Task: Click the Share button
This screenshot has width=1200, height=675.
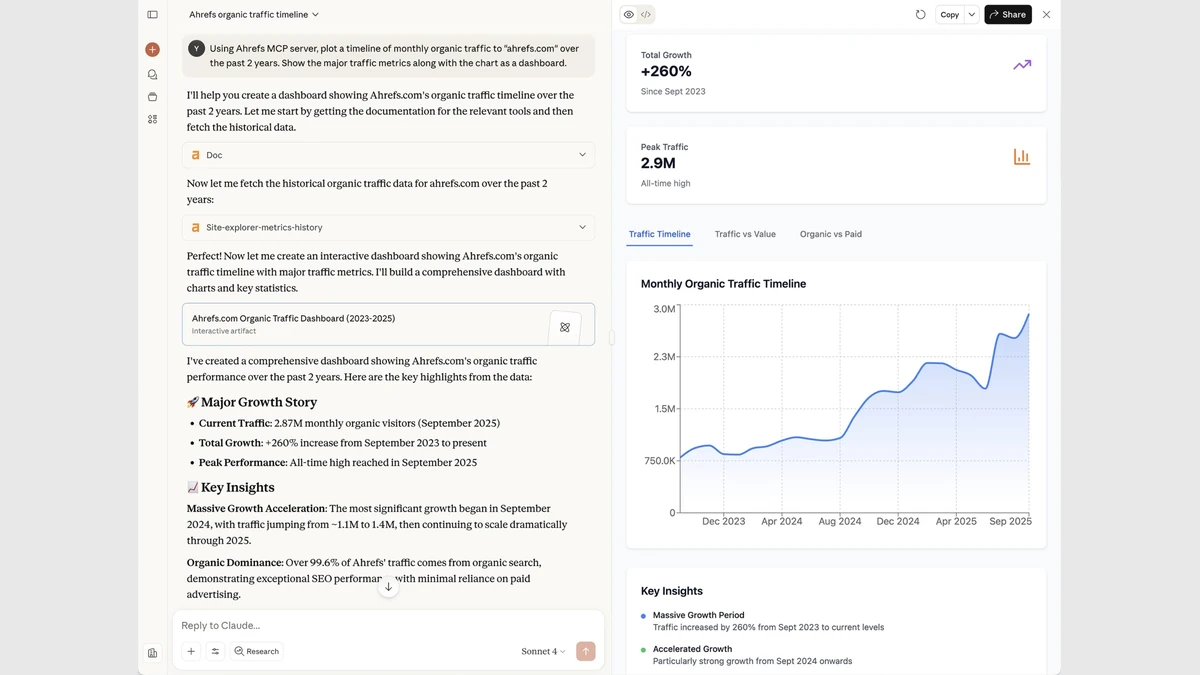Action: tap(1008, 15)
